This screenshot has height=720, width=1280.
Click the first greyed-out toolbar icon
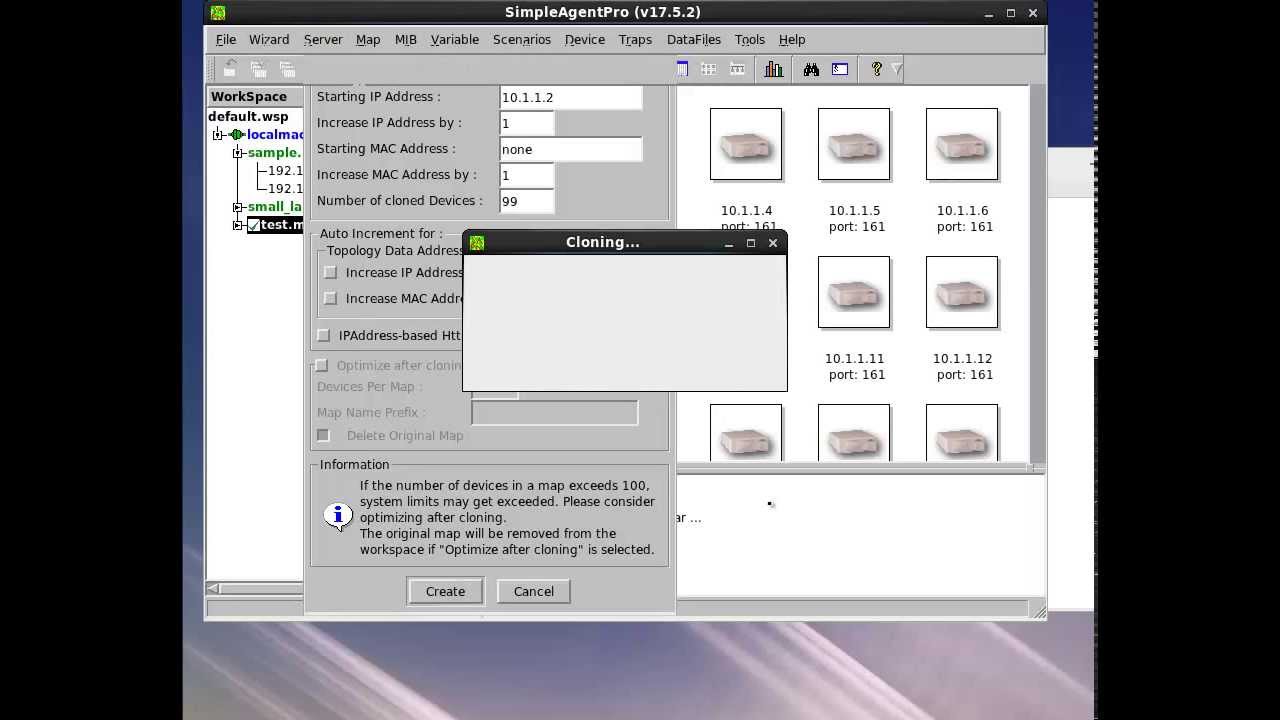230,69
